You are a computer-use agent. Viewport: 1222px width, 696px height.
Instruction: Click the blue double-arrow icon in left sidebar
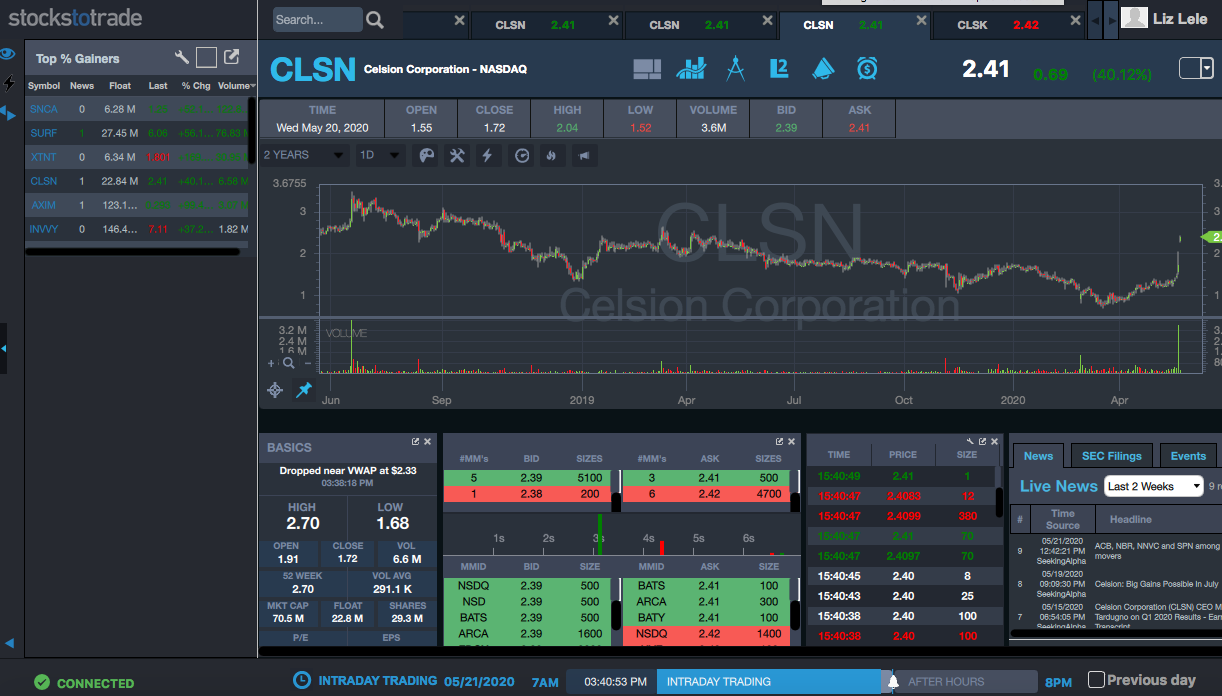click(10, 115)
